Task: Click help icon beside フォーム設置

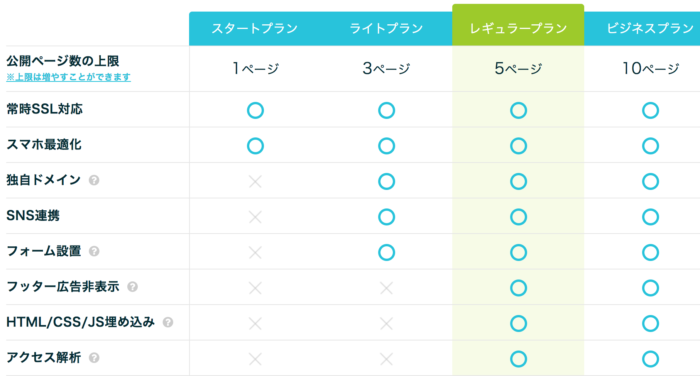Action: 94,251
